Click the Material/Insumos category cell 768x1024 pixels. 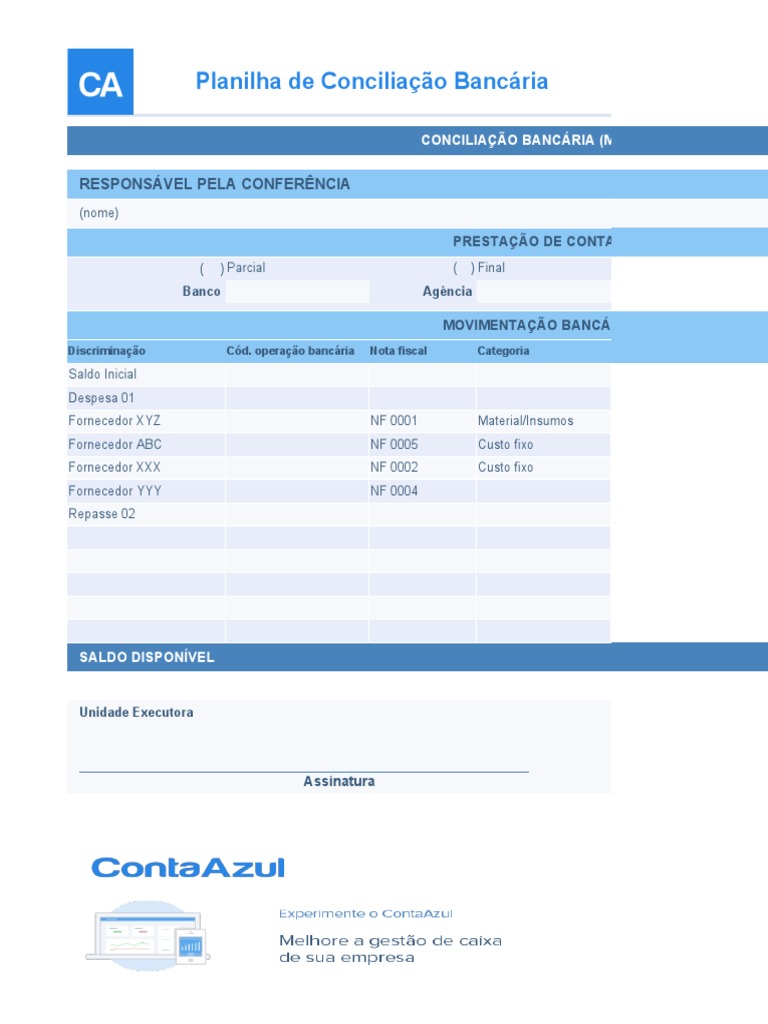tap(543, 421)
